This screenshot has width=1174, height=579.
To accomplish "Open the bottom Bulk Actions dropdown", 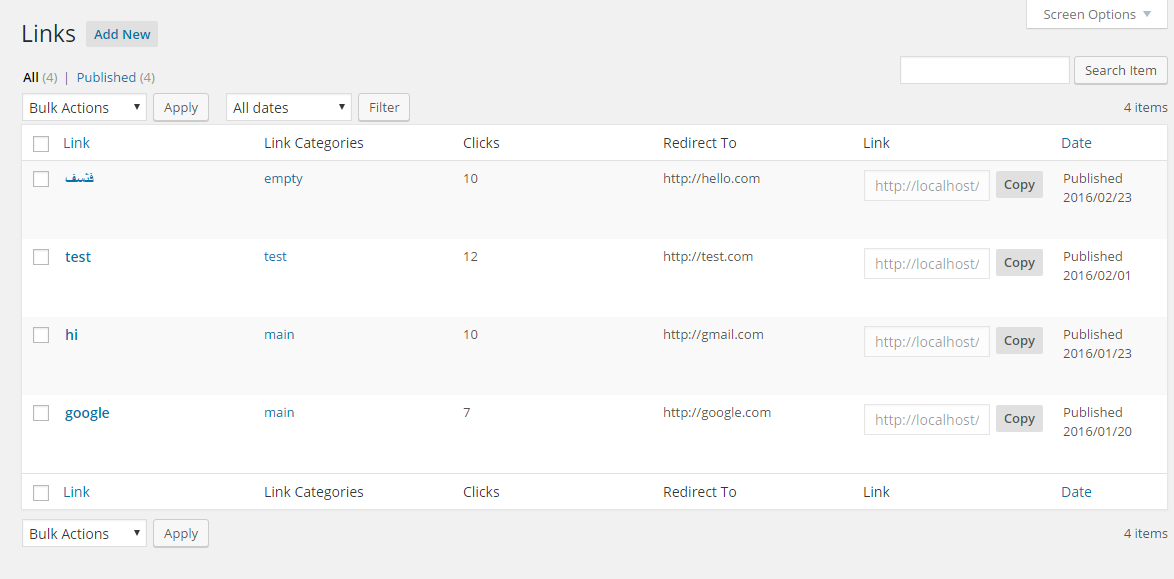I will tap(84, 533).
